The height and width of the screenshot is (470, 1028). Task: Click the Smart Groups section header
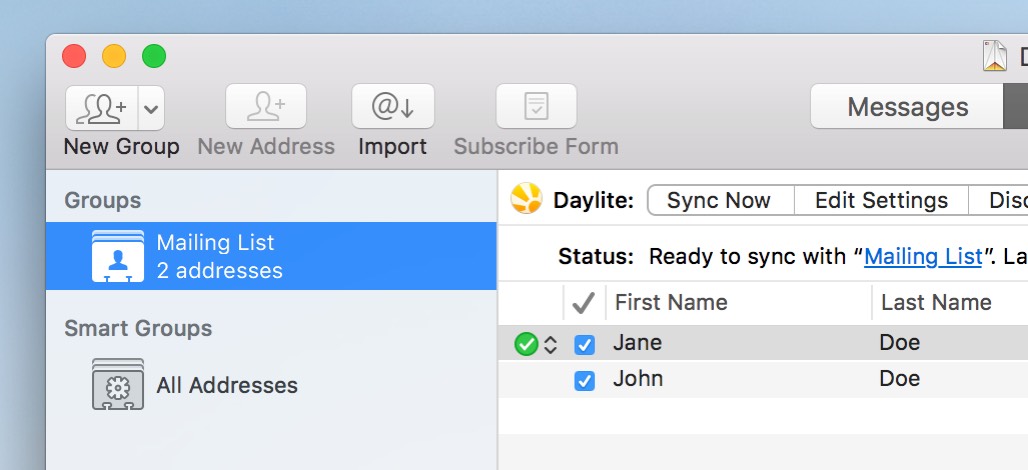click(138, 328)
